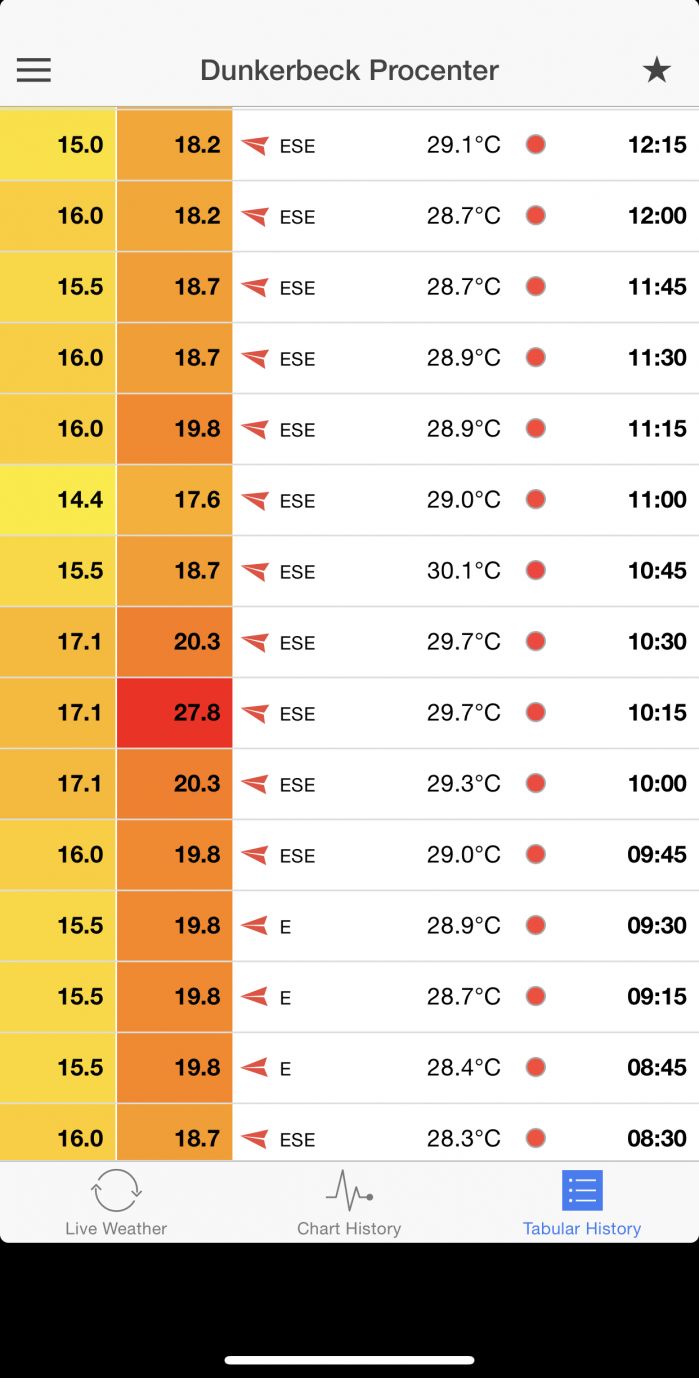Select the 10:30 timestamp
Image resolution: width=699 pixels, height=1378 pixels.
[x=657, y=641]
